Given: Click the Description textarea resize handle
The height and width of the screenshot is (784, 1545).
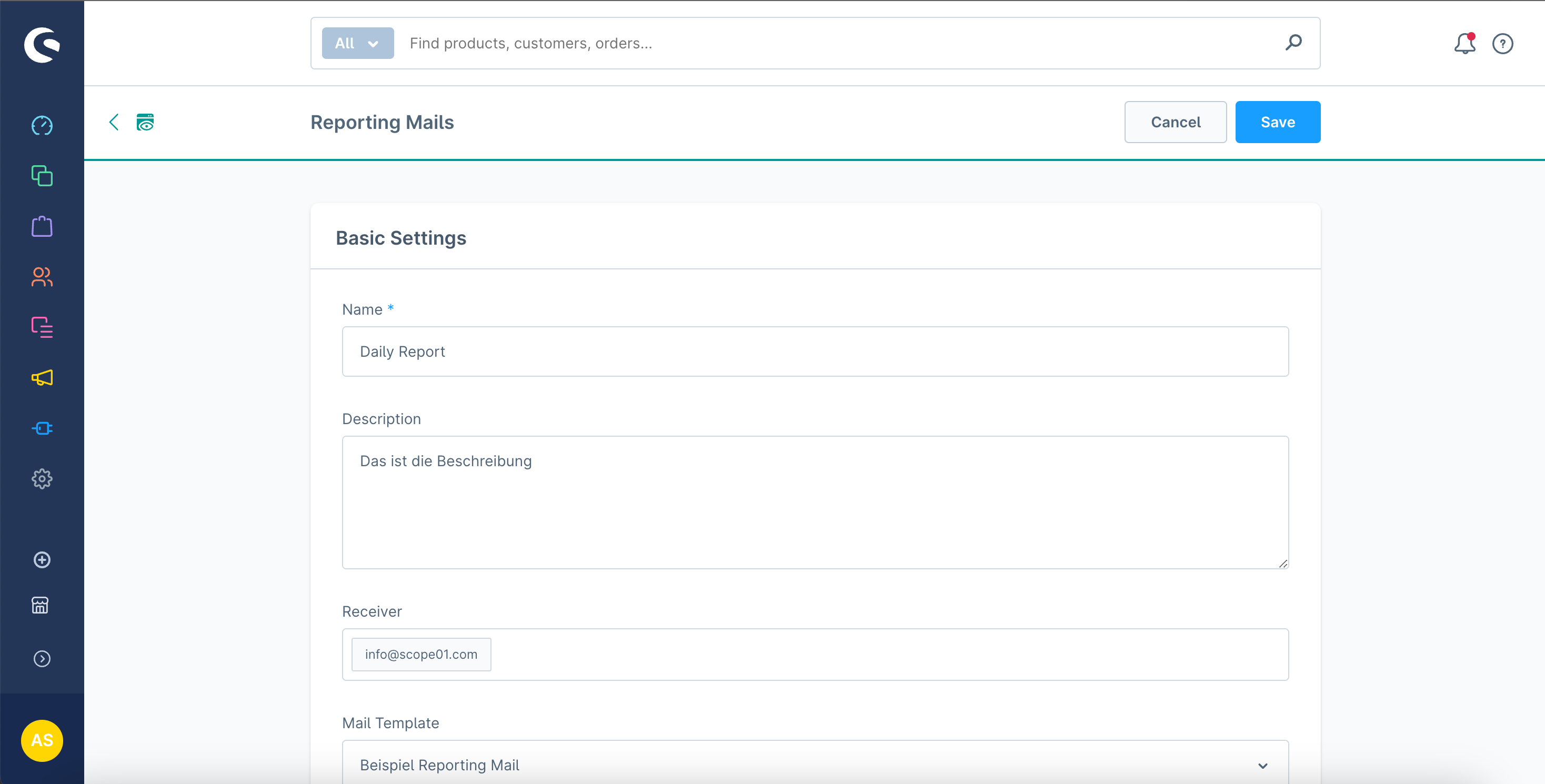Looking at the screenshot, I should click(x=1283, y=563).
